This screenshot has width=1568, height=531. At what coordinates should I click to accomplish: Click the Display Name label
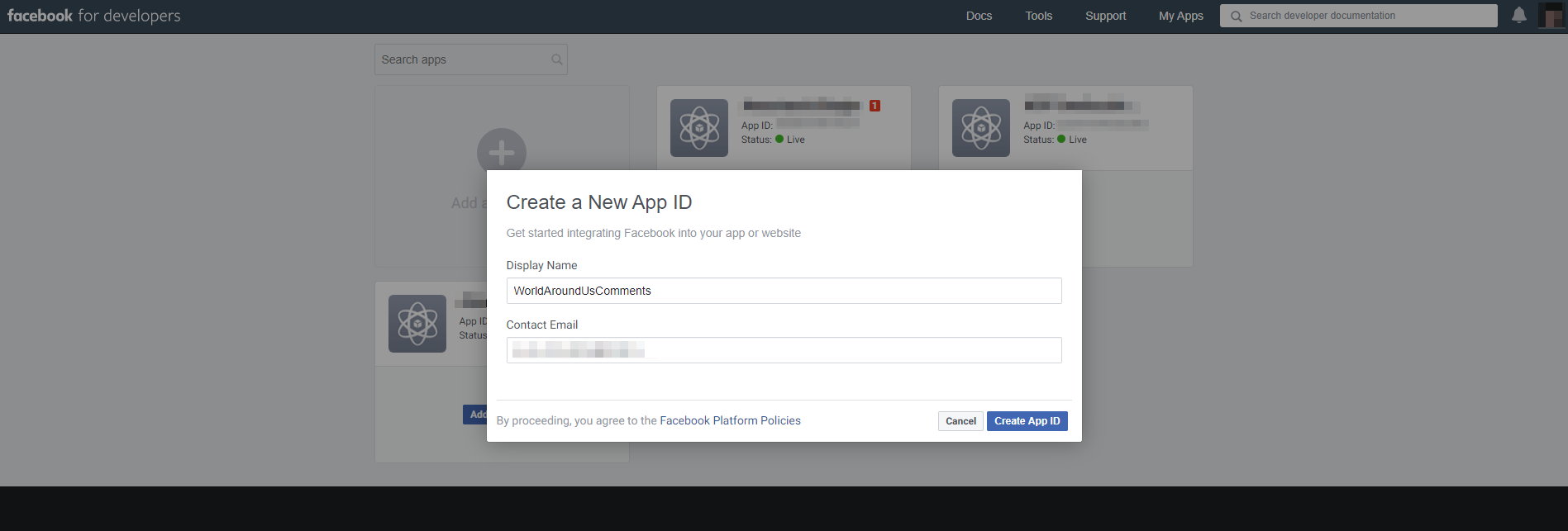pyautogui.click(x=541, y=265)
